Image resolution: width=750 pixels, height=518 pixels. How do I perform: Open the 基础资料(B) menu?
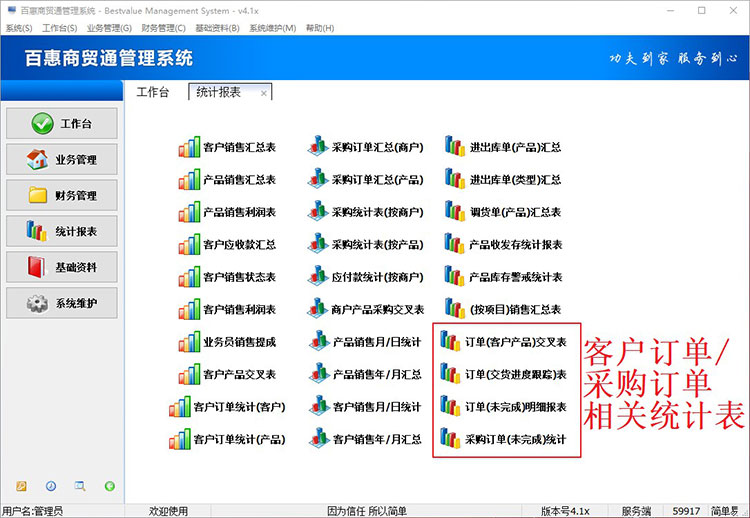[218, 28]
